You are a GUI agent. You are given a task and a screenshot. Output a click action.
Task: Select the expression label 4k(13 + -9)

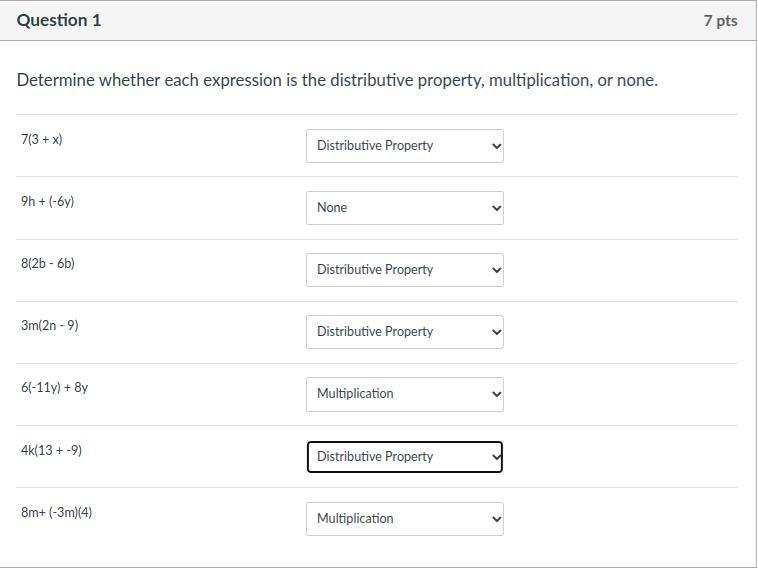[52, 451]
